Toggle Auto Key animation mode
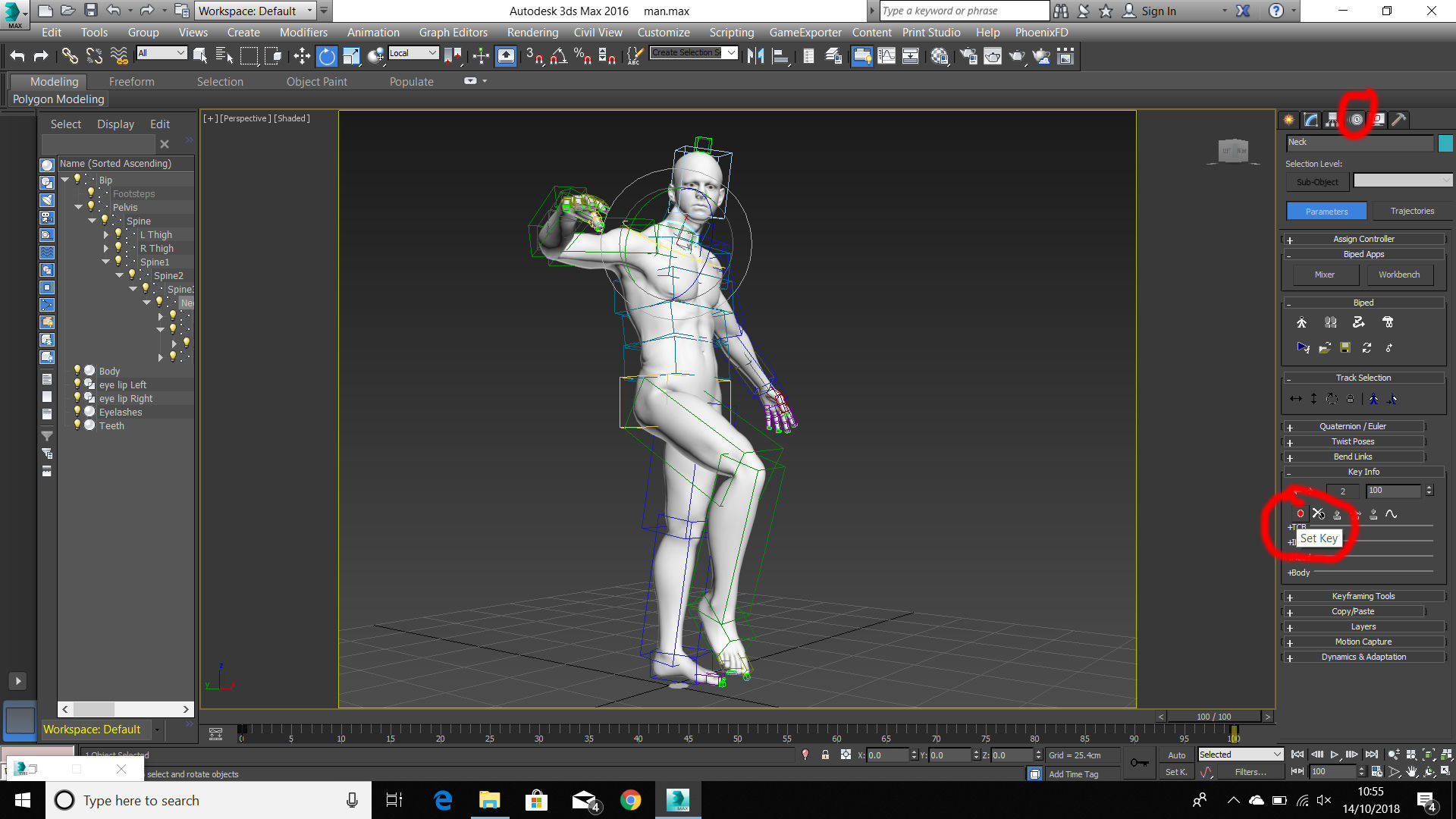 click(1176, 755)
